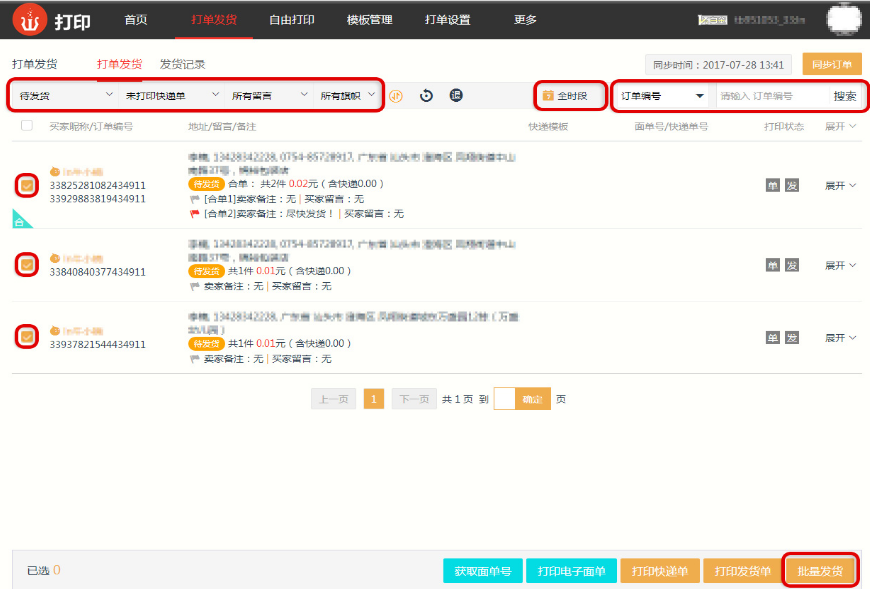Viewport: 870px width, 597px height.
Task: Click the 打印发货单 button
Action: (743, 571)
